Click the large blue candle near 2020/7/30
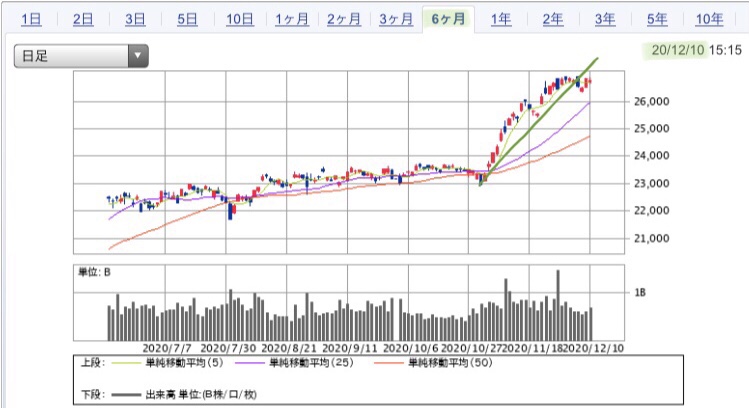 tap(230, 211)
